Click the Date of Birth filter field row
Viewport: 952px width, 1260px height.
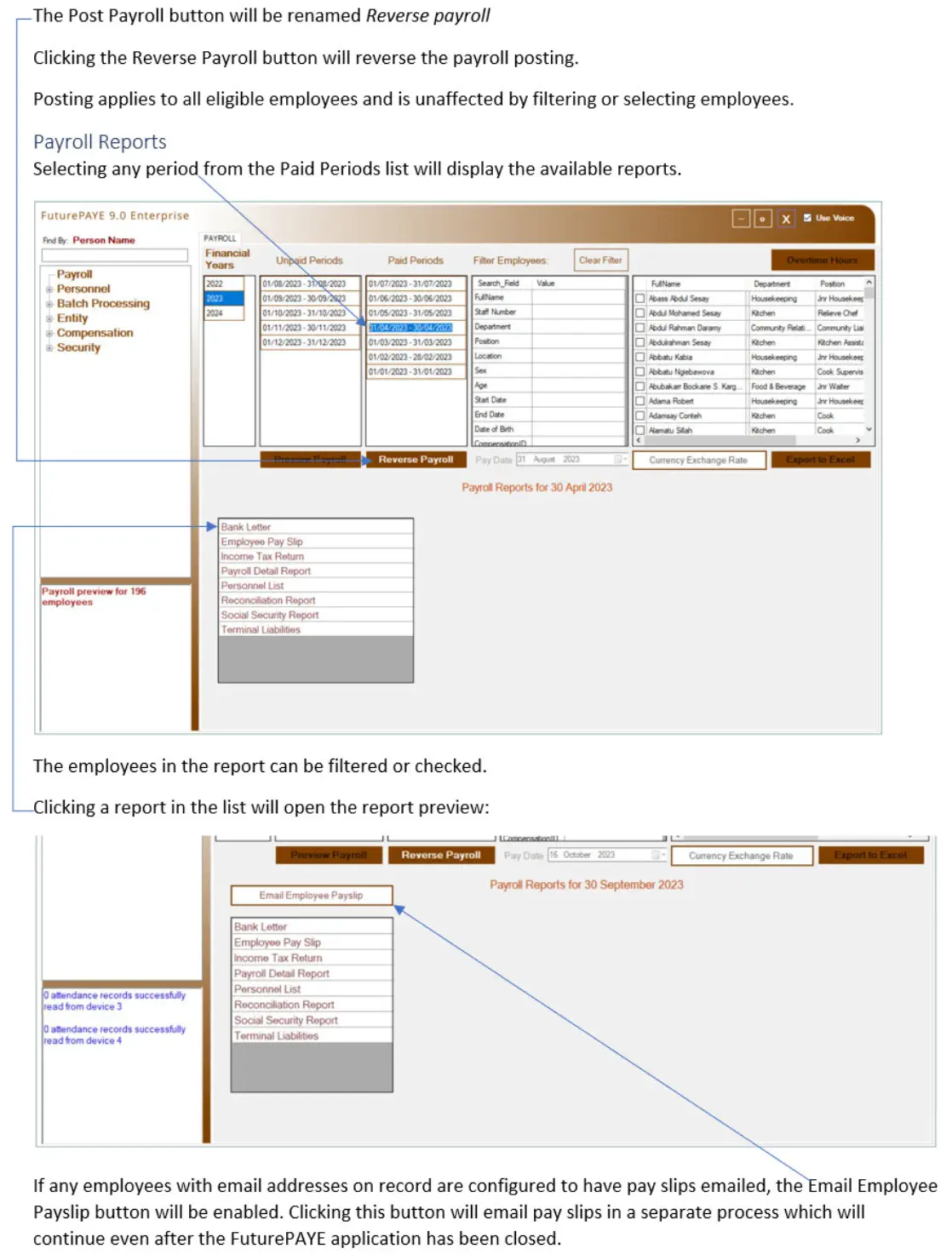click(549, 429)
